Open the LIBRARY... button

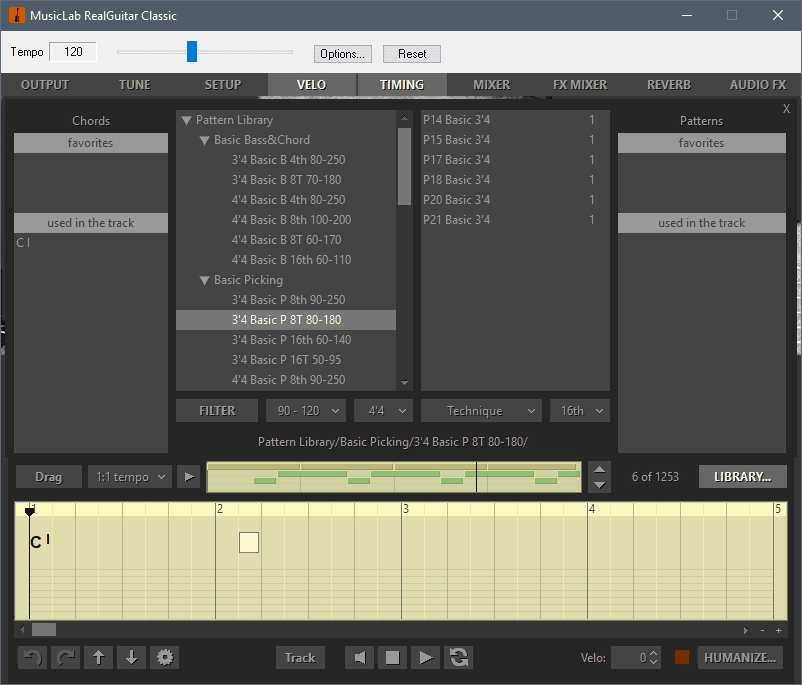click(x=743, y=477)
